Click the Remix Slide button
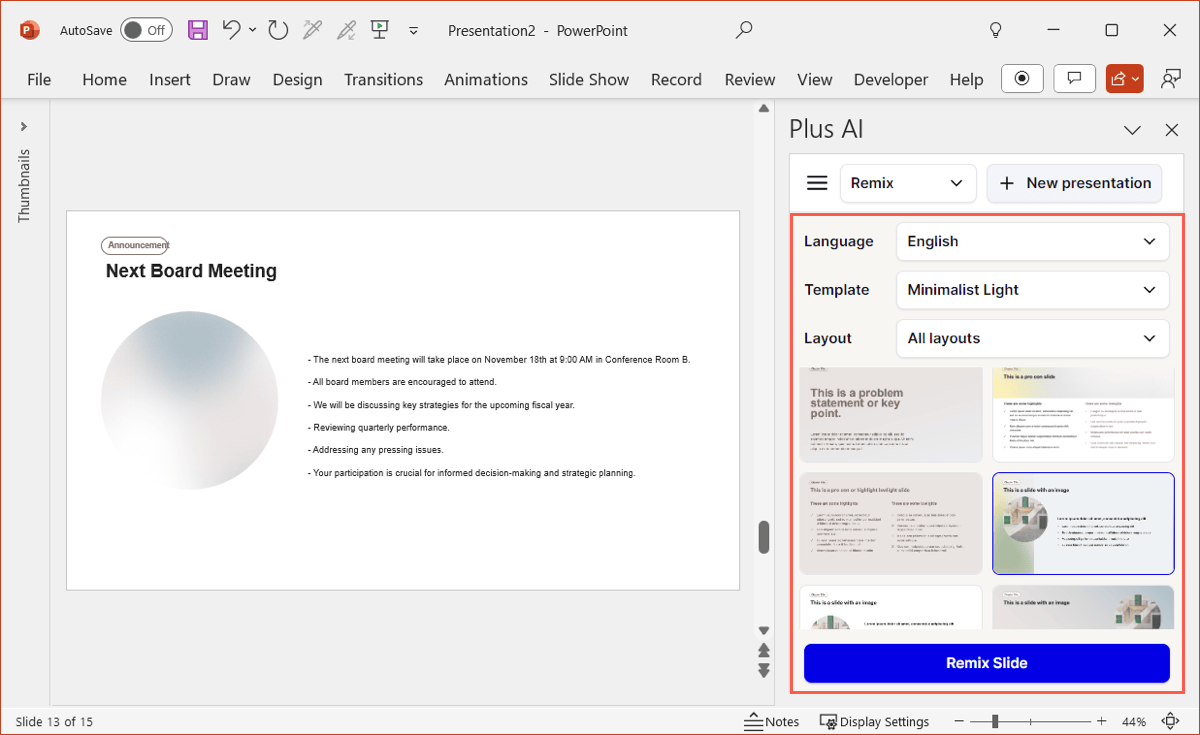The width and height of the screenshot is (1200, 735). [x=986, y=663]
